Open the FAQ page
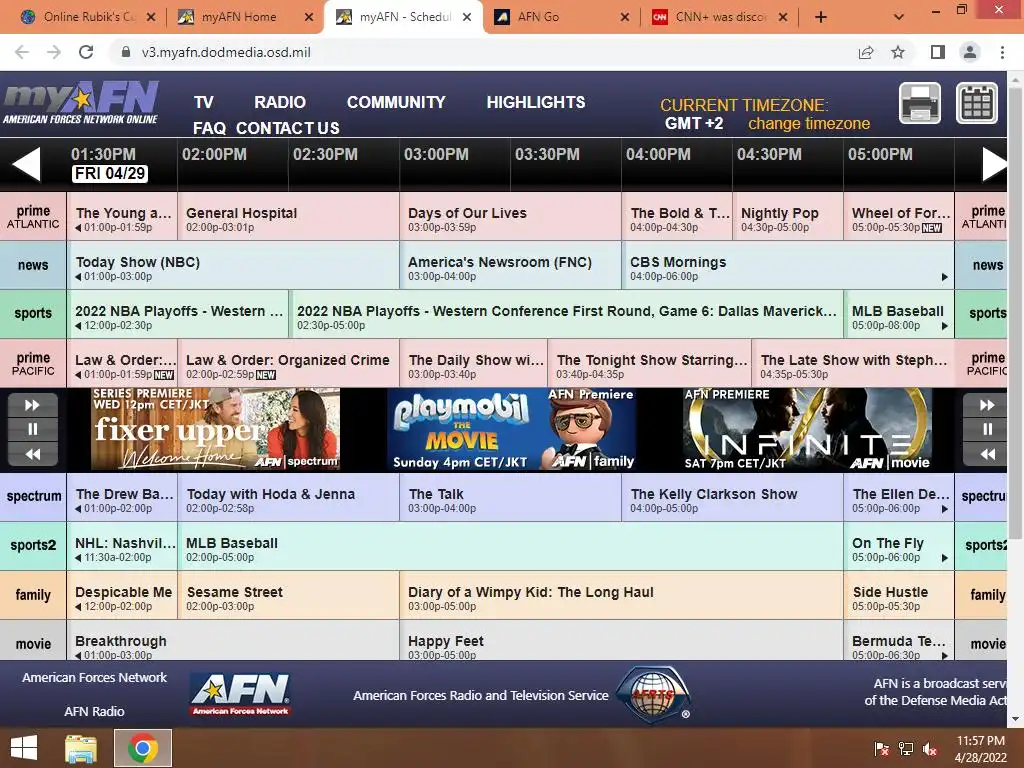The width and height of the screenshot is (1024, 768). tap(209, 128)
